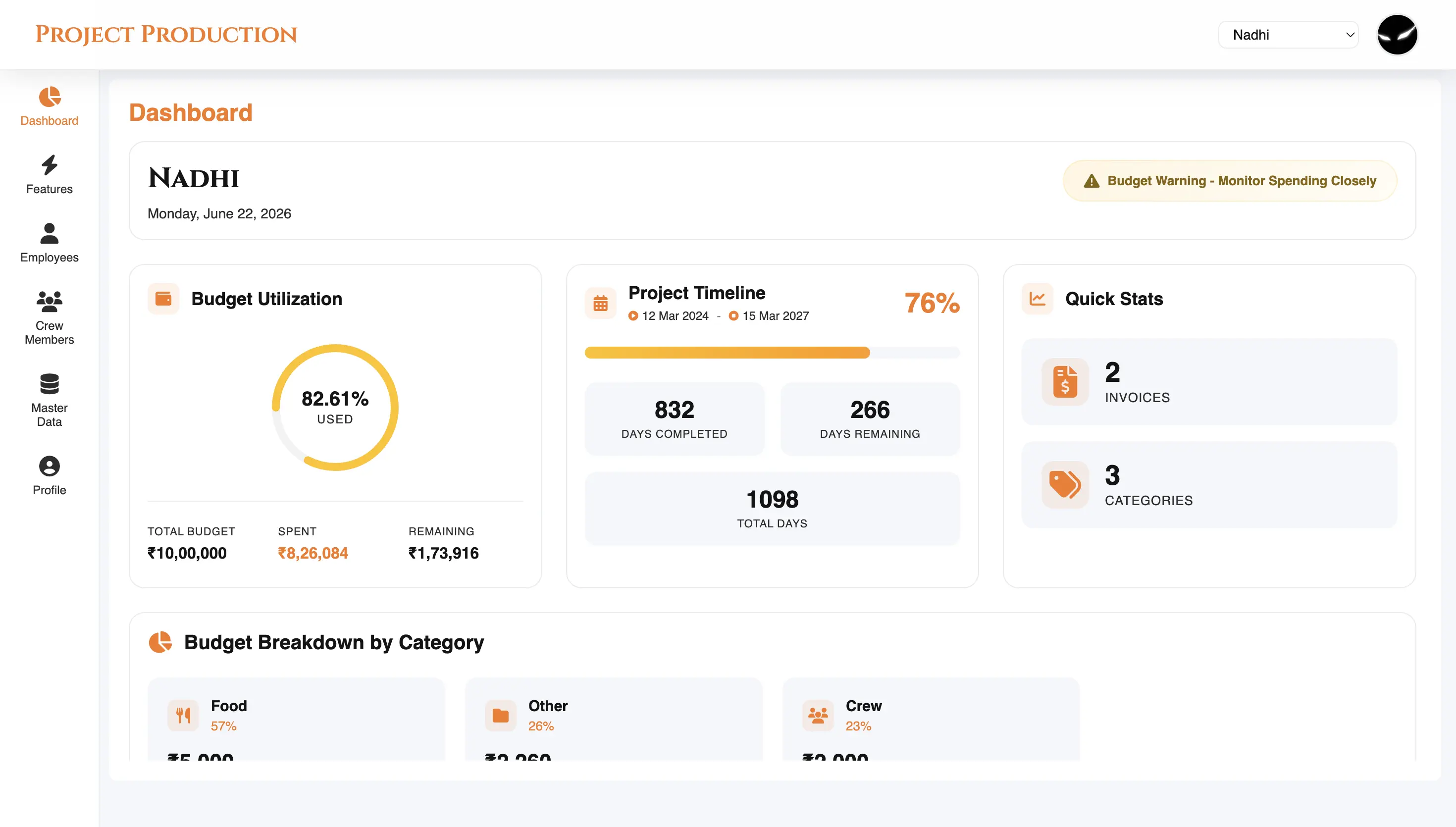This screenshot has height=827, width=1456.
Task: Click the Project Production logo text
Action: click(x=166, y=35)
